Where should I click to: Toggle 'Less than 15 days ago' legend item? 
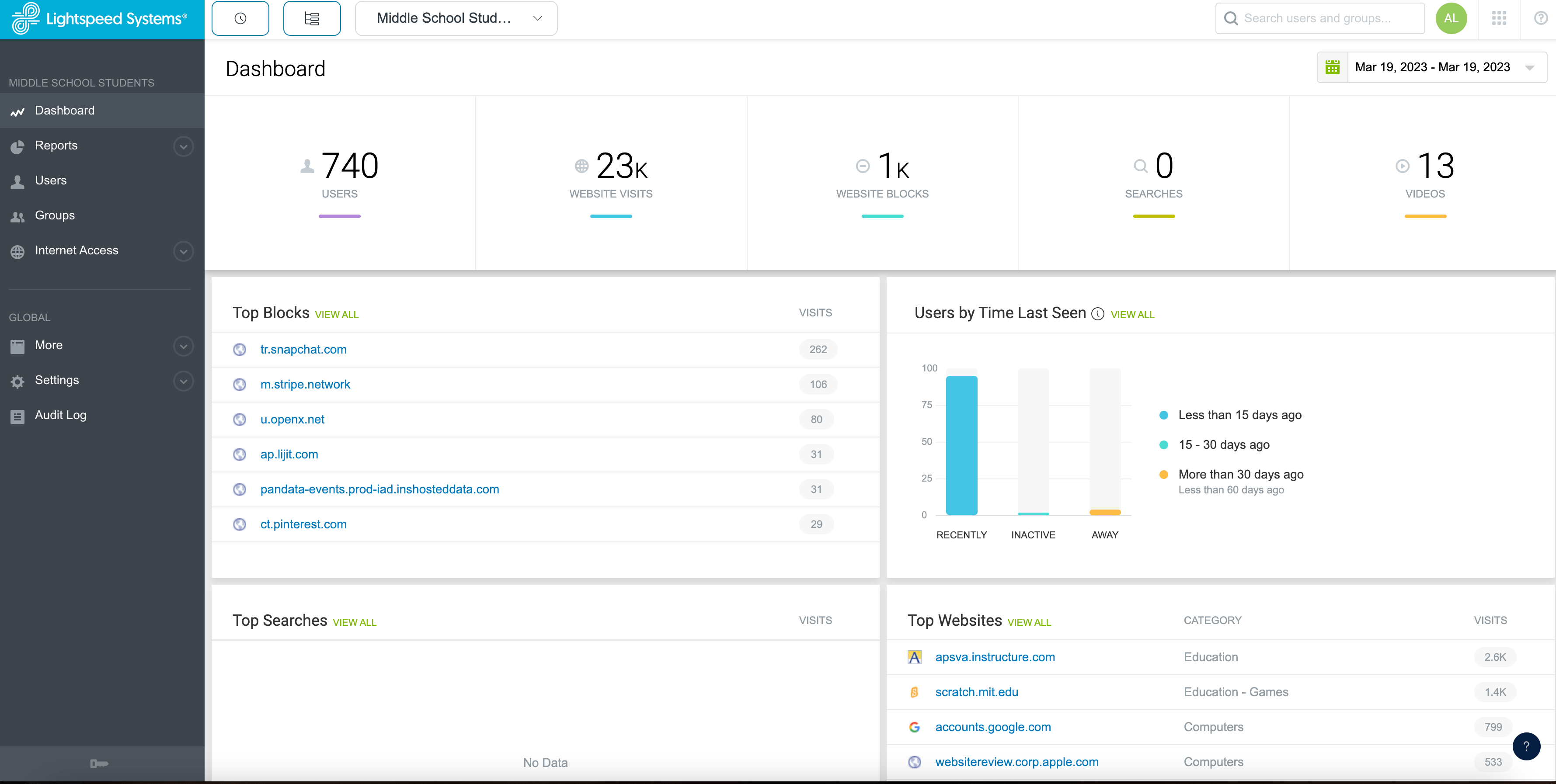tap(1239, 415)
